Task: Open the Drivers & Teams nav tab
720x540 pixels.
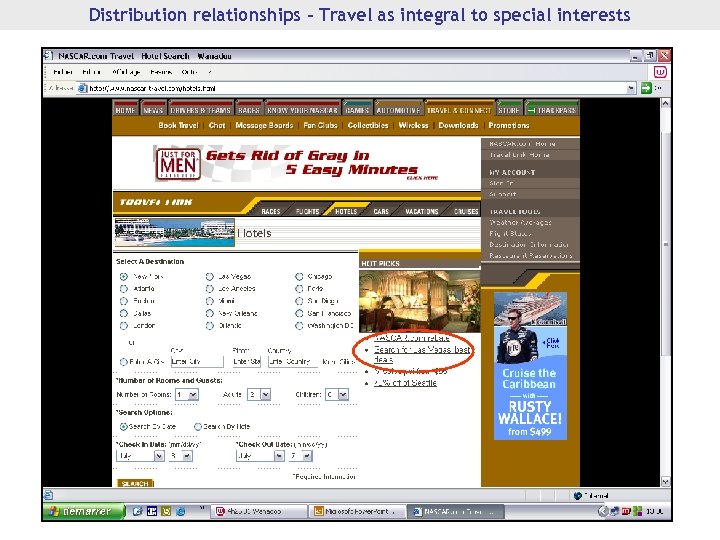Action: point(200,110)
